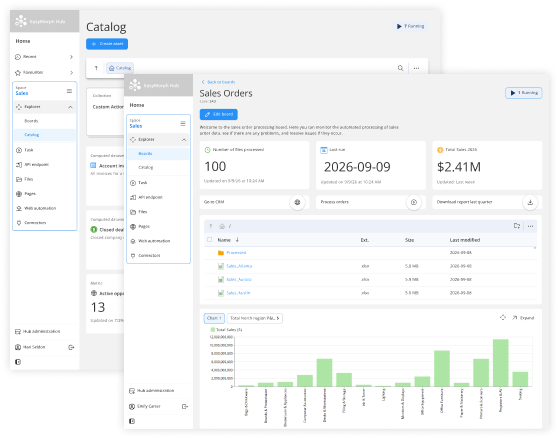Select Chart 1 tab

[214, 318]
